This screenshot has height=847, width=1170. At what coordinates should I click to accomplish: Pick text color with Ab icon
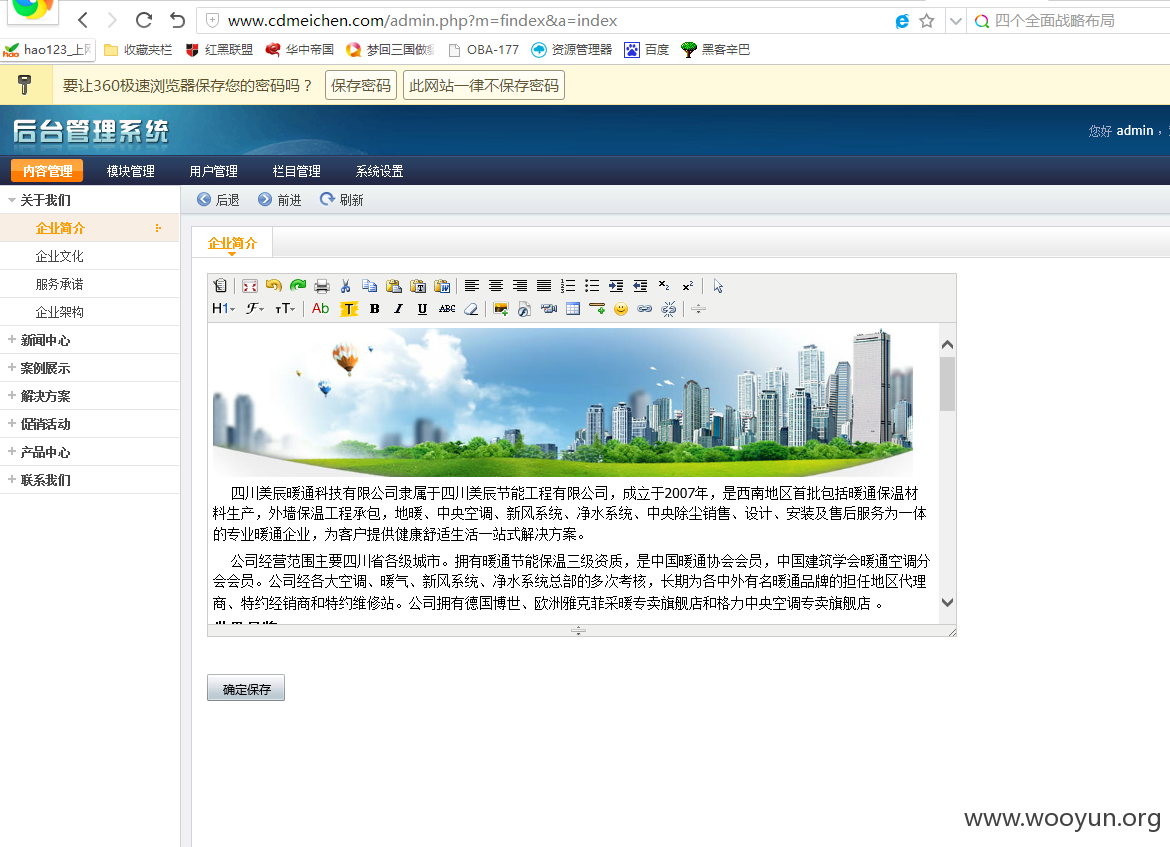pyautogui.click(x=321, y=309)
